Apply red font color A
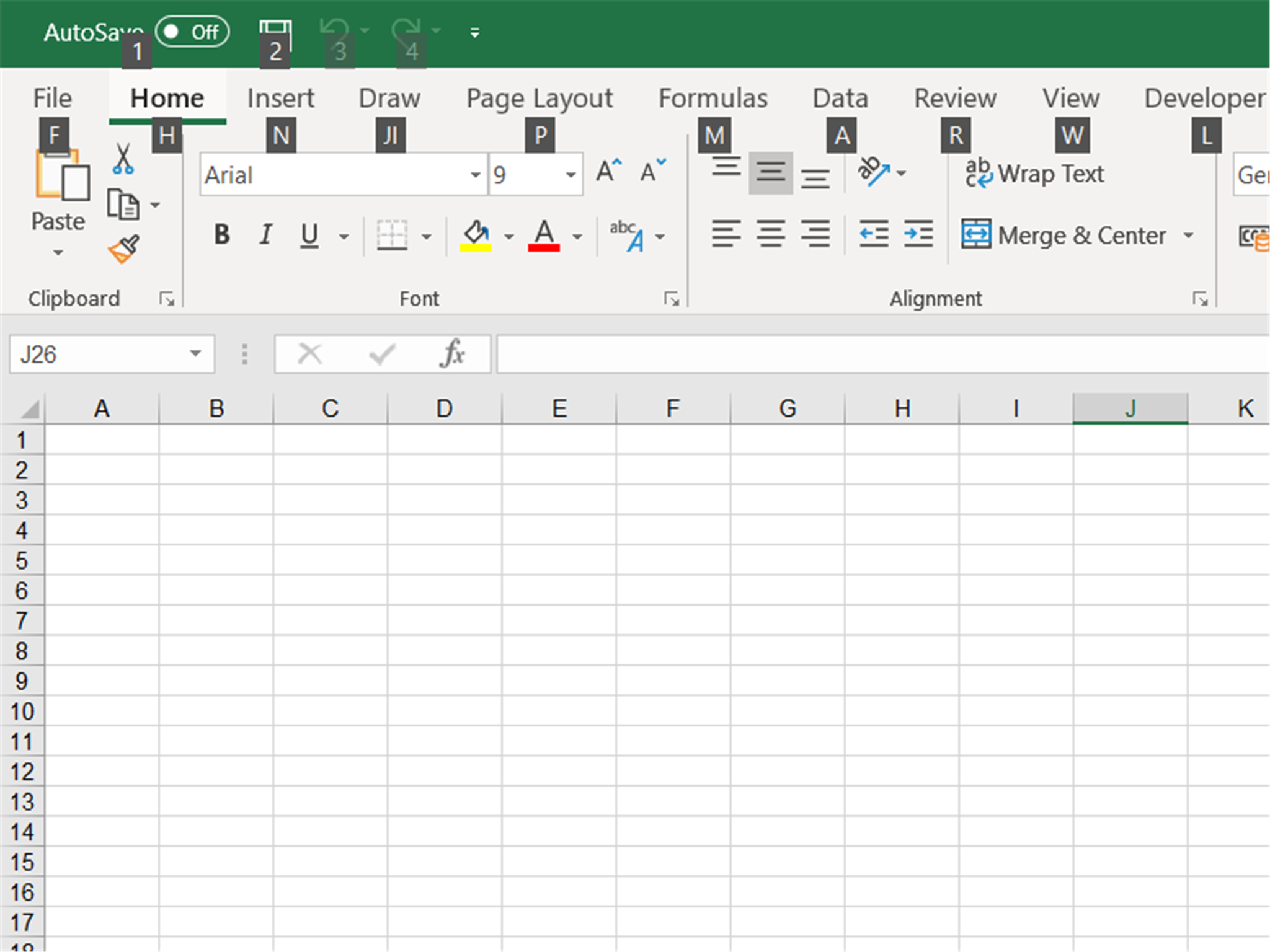Screen dimensions: 1270x952 click(x=544, y=235)
